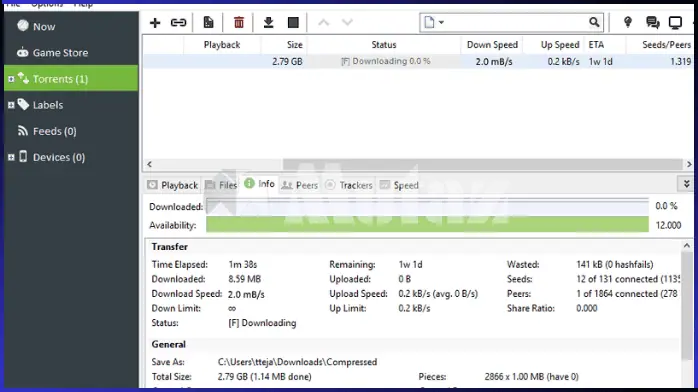Click the Add Torrent plus icon
Image resolution: width=698 pixels, height=392 pixels.
[155, 22]
